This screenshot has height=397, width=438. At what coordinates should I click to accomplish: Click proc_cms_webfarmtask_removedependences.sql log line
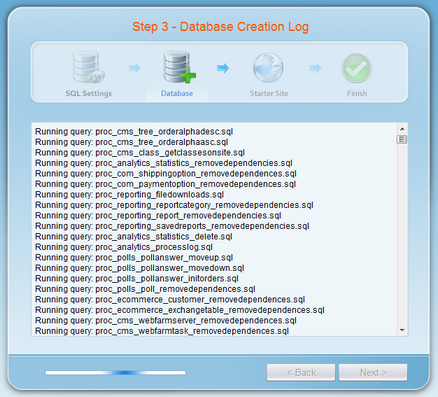click(x=162, y=331)
